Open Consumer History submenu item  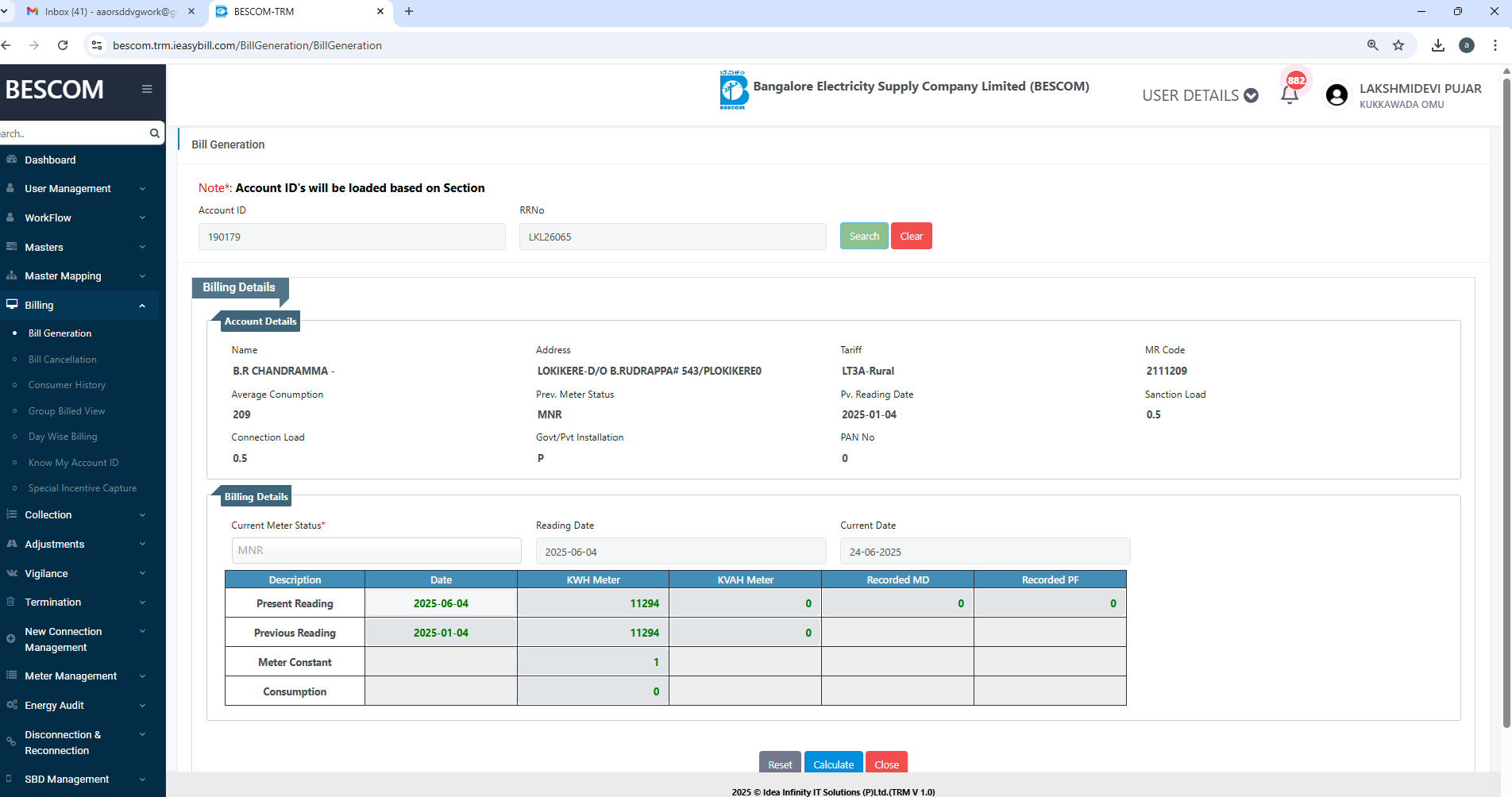pyautogui.click(x=67, y=385)
